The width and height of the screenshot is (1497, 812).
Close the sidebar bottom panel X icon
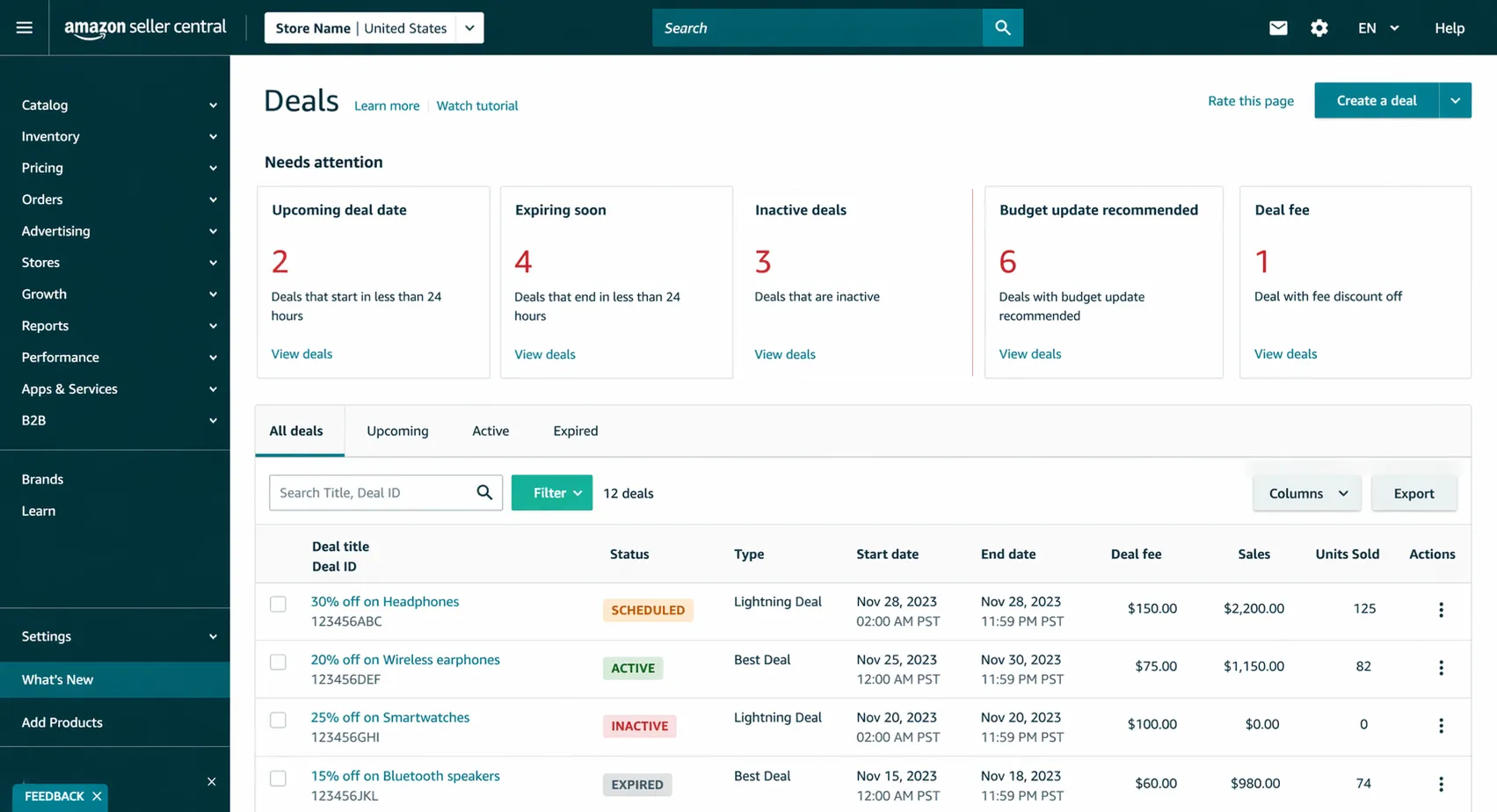[211, 781]
